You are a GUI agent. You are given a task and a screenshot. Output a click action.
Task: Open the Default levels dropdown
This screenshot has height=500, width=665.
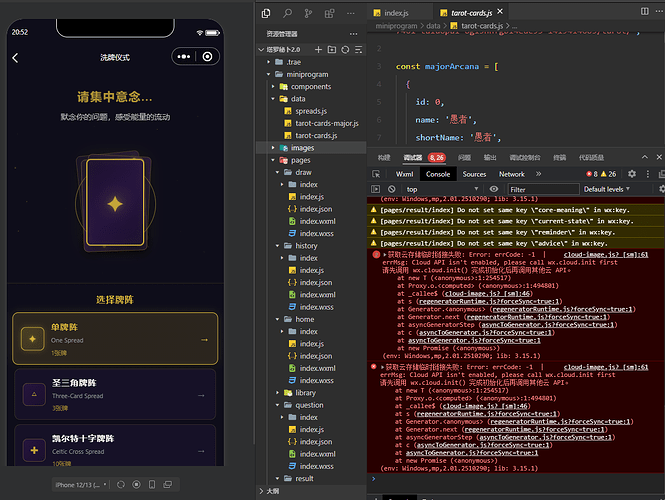click(606, 189)
